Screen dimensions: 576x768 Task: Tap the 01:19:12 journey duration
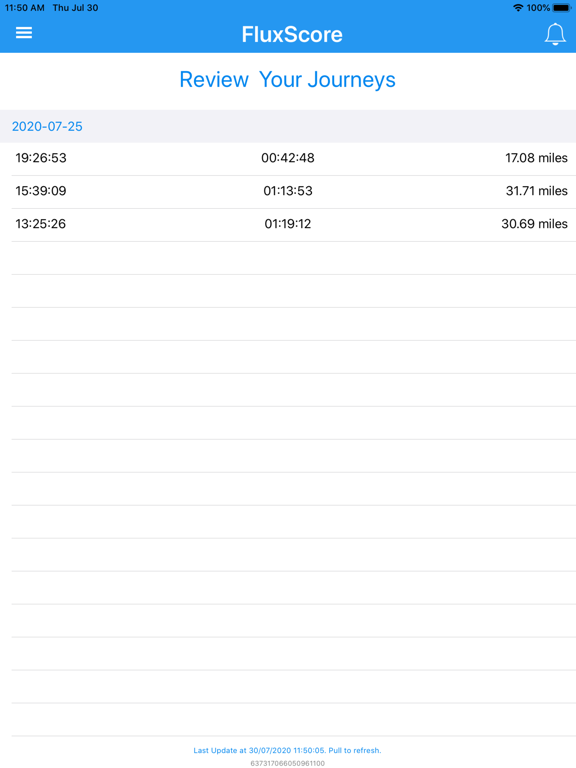point(288,224)
